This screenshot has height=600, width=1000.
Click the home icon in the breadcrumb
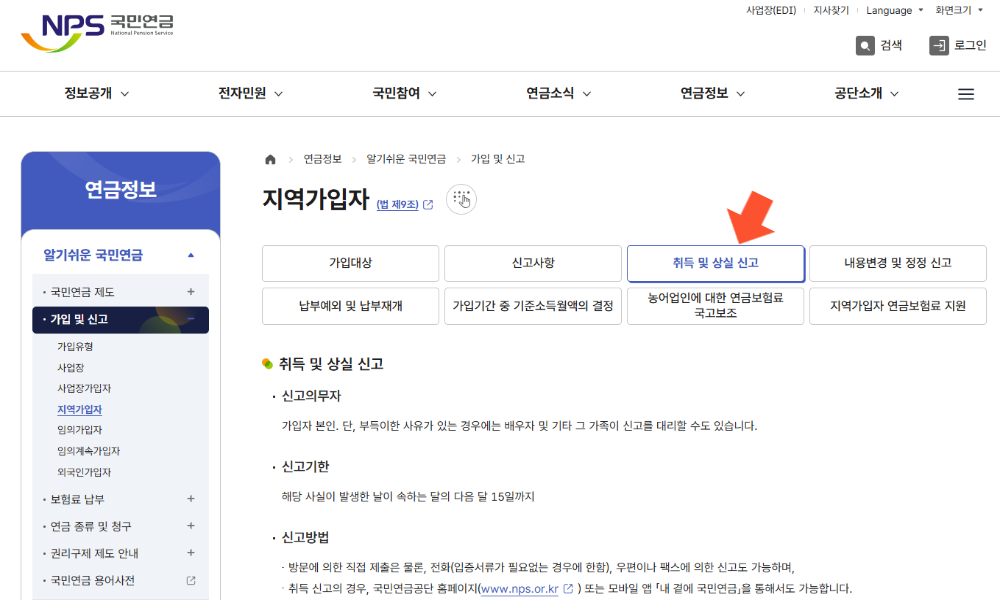268,157
